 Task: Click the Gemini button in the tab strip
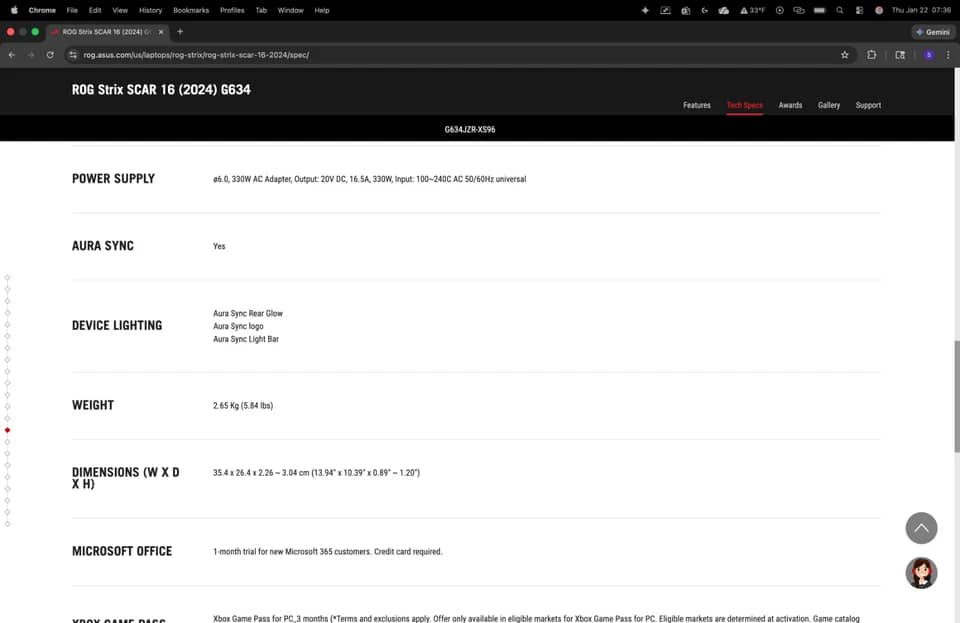click(x=932, y=32)
